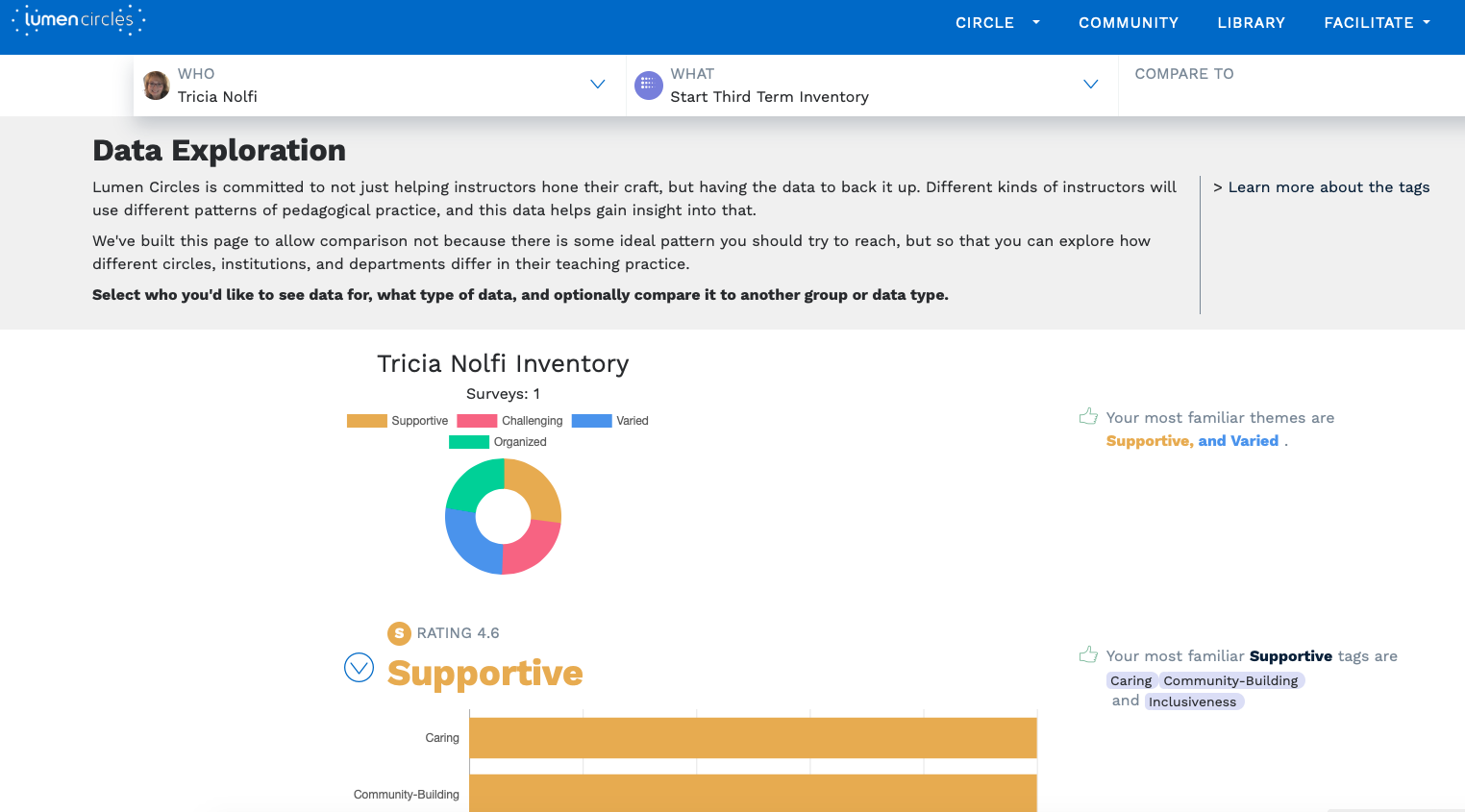This screenshot has height=812, width=1465.
Task: Click Tricia Nolfi's profile avatar
Action: pos(156,86)
